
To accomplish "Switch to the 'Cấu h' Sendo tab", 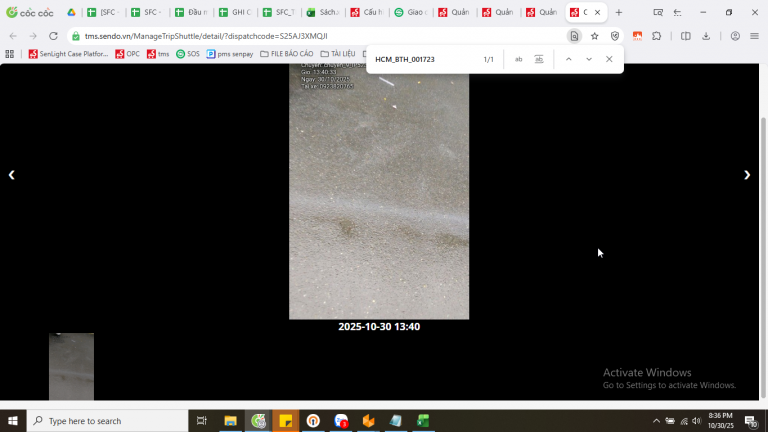I will coord(367,12).
